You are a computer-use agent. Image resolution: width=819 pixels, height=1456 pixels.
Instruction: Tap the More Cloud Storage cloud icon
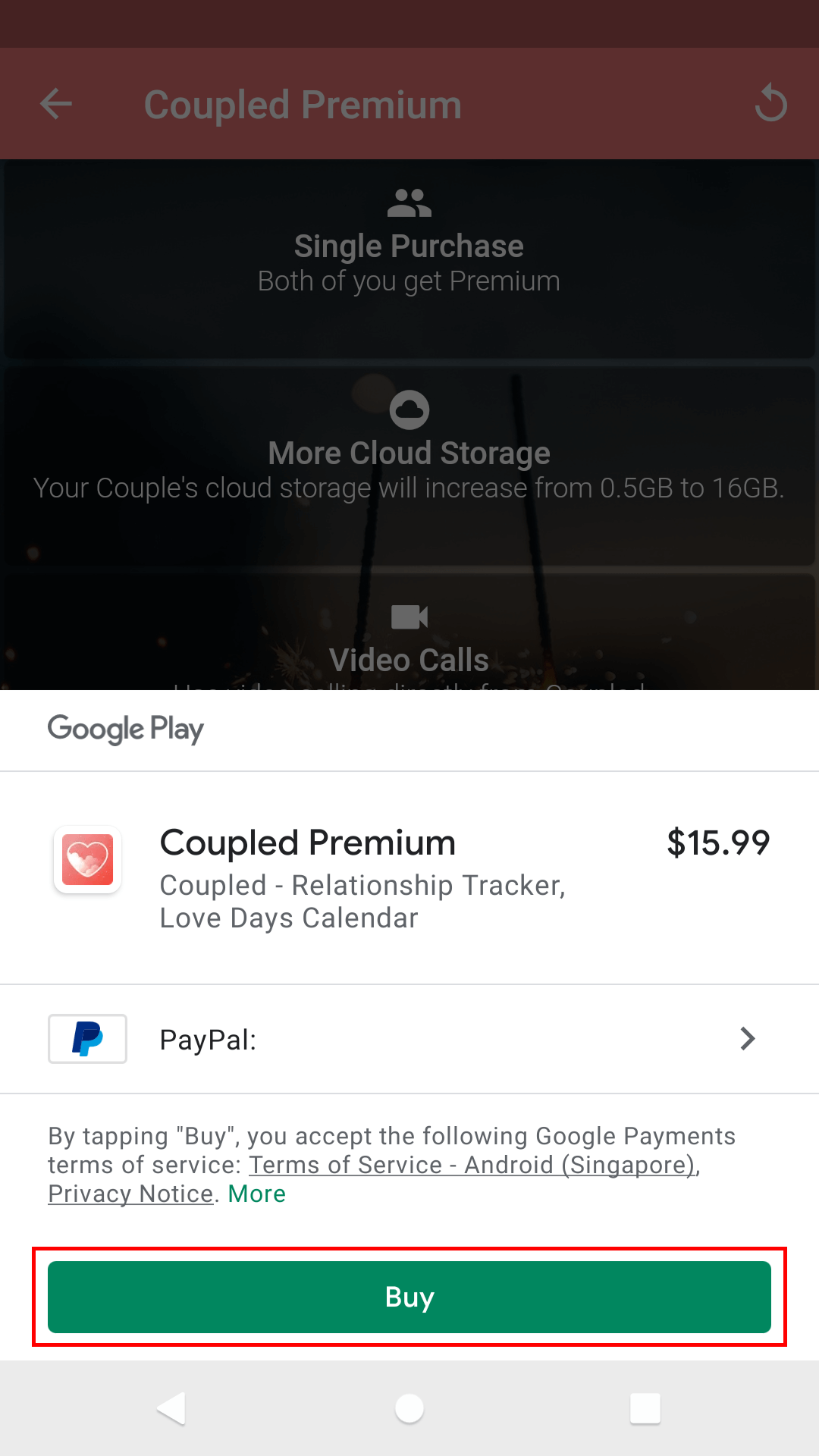pyautogui.click(x=409, y=409)
